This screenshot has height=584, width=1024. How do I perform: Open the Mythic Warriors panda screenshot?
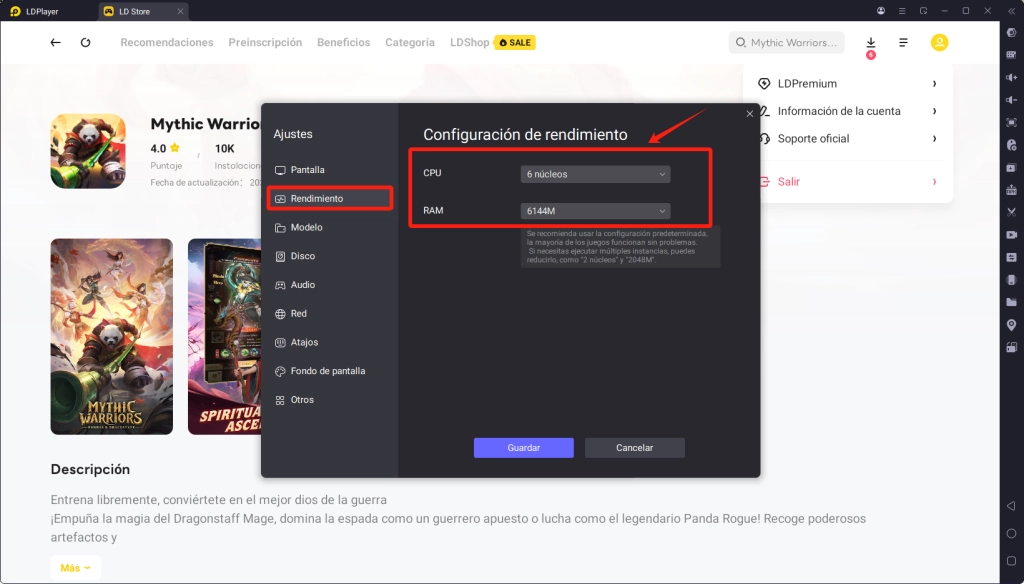pos(112,336)
